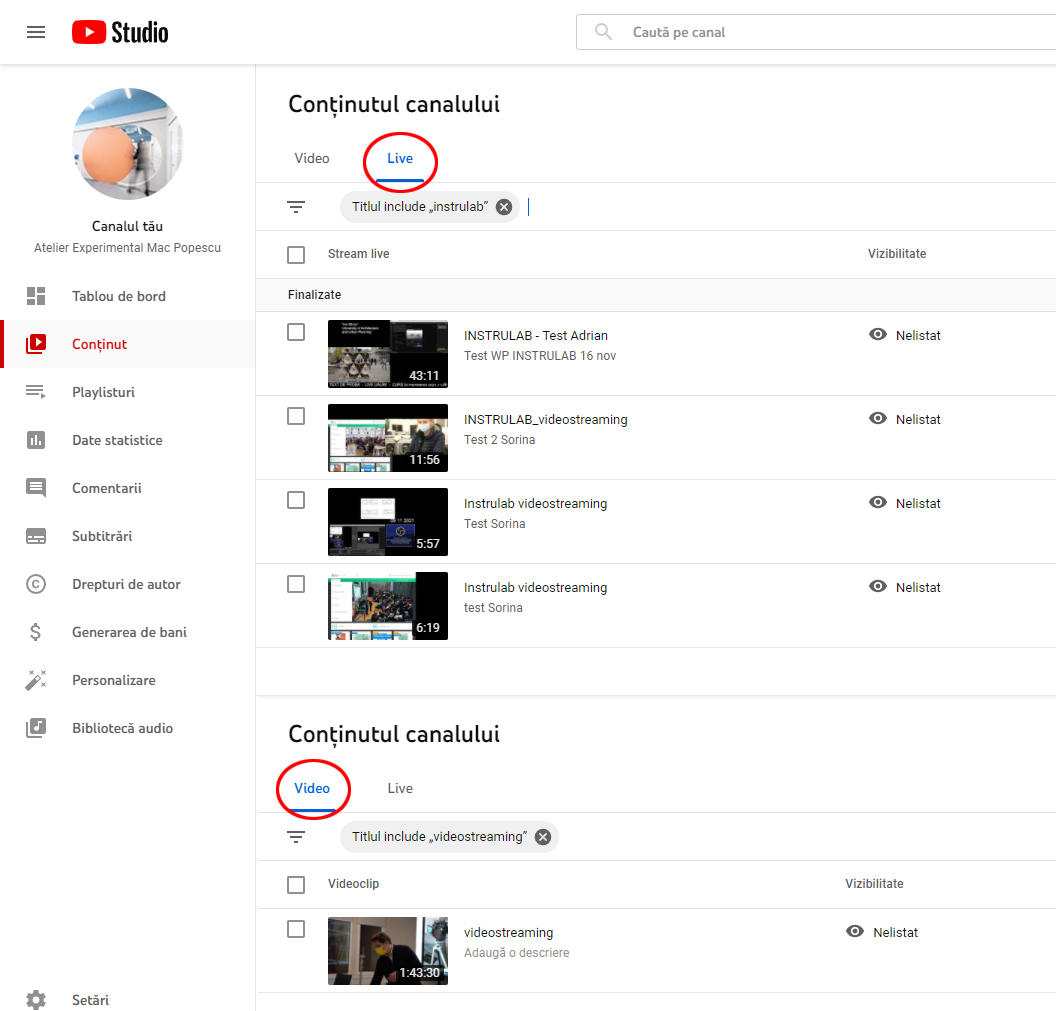Open Tablou de bord dashboard icon
1056x1011 pixels.
point(36,296)
